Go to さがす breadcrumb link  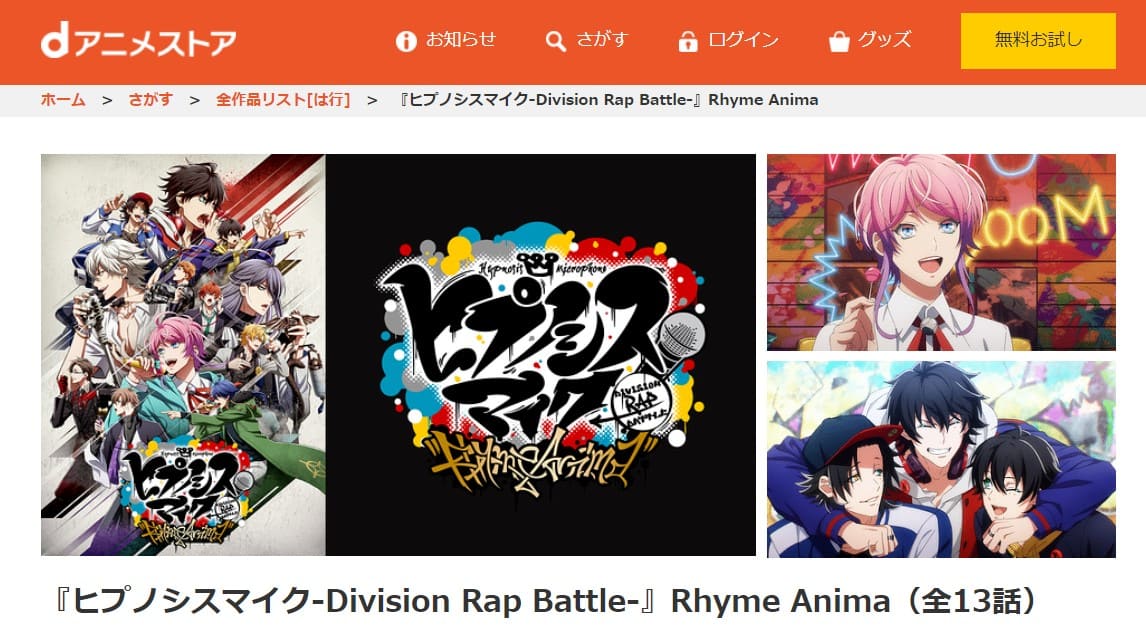(151, 99)
